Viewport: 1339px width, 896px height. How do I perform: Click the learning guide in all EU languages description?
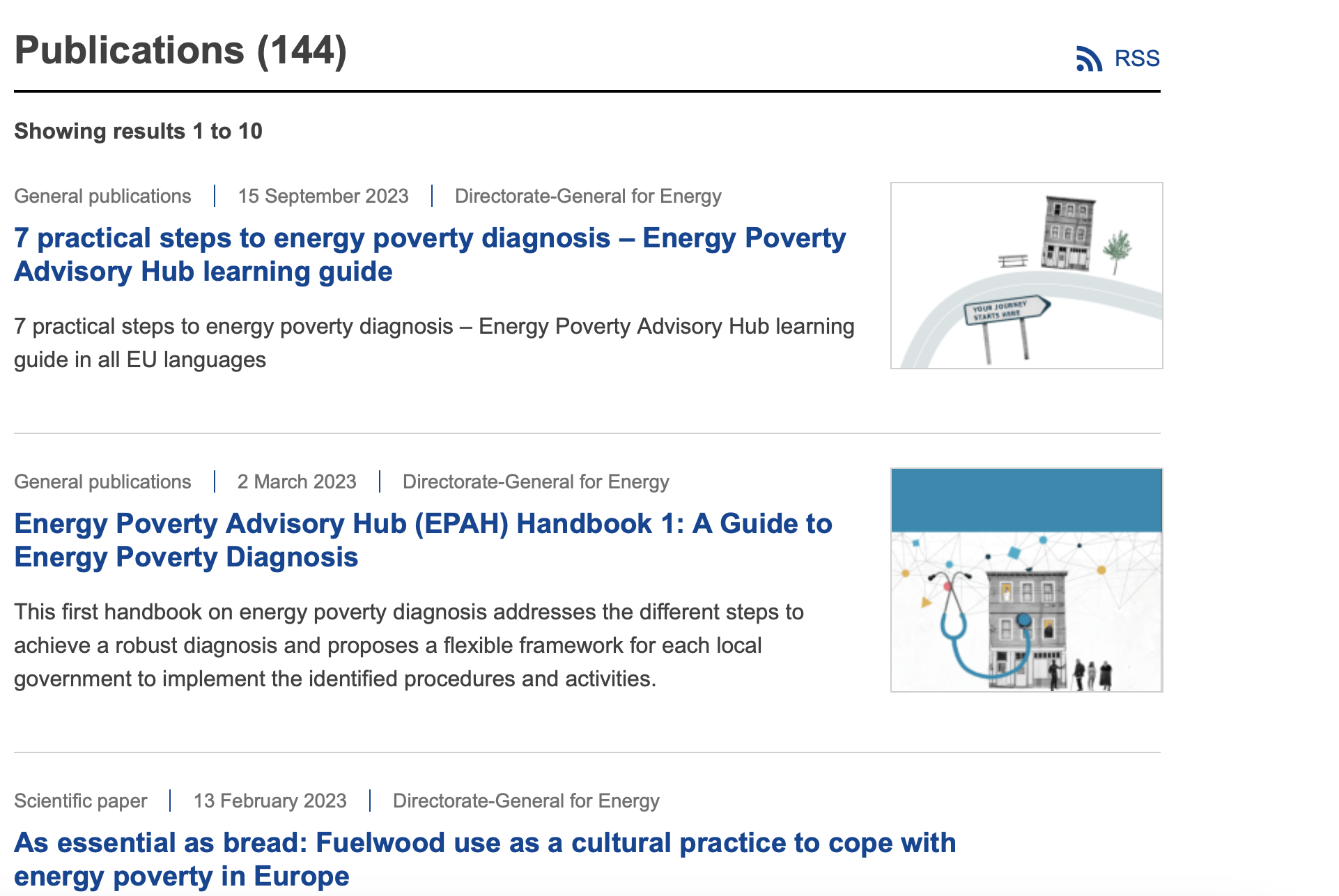tap(434, 343)
